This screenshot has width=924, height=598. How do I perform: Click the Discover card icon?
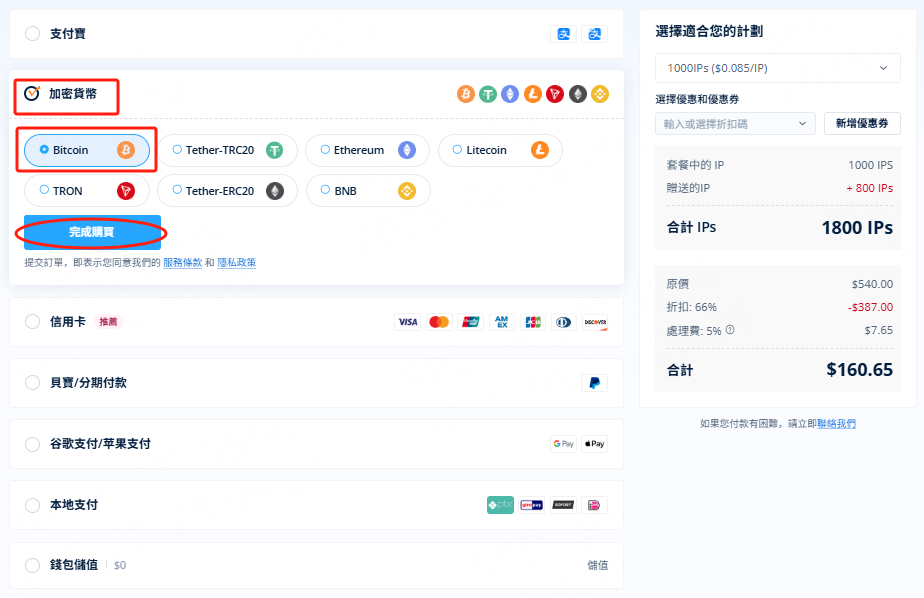(595, 322)
